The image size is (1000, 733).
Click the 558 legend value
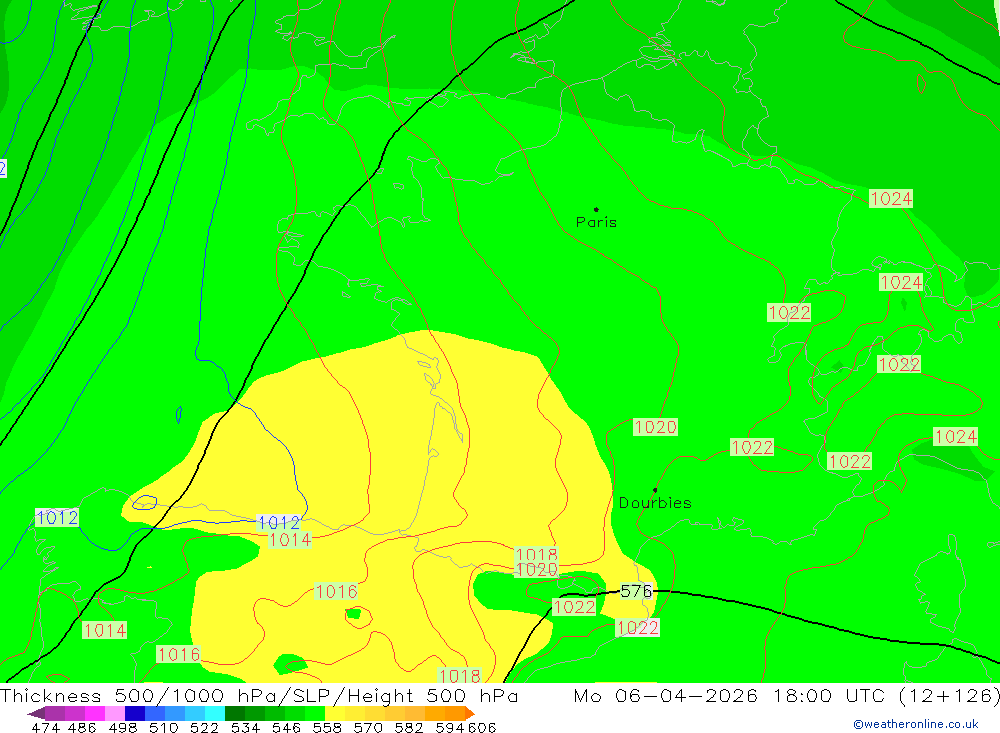click(327, 728)
